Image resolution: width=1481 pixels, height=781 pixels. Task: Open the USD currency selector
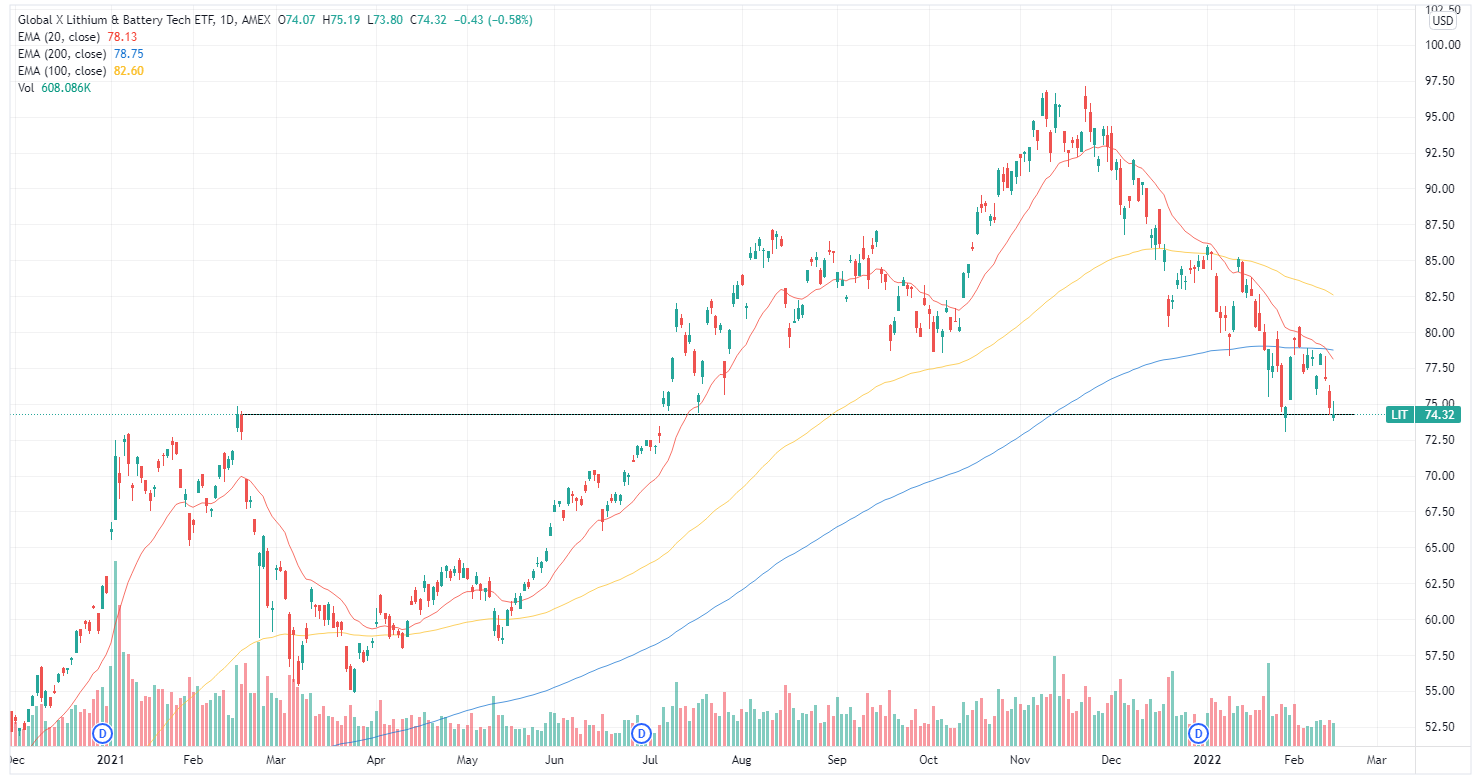pos(1443,20)
